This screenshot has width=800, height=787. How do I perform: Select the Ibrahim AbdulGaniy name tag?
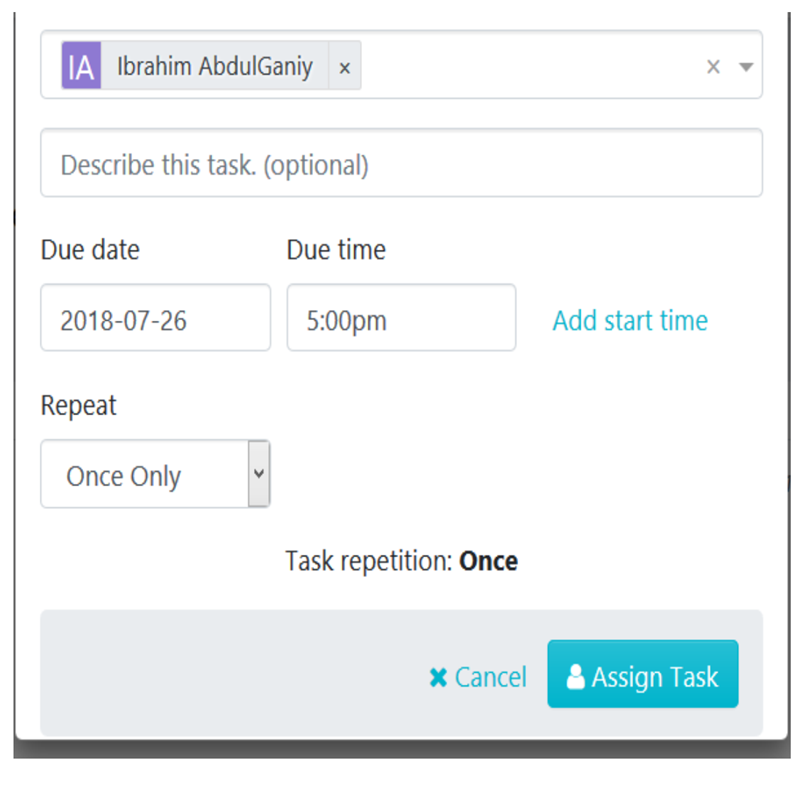click(x=215, y=66)
